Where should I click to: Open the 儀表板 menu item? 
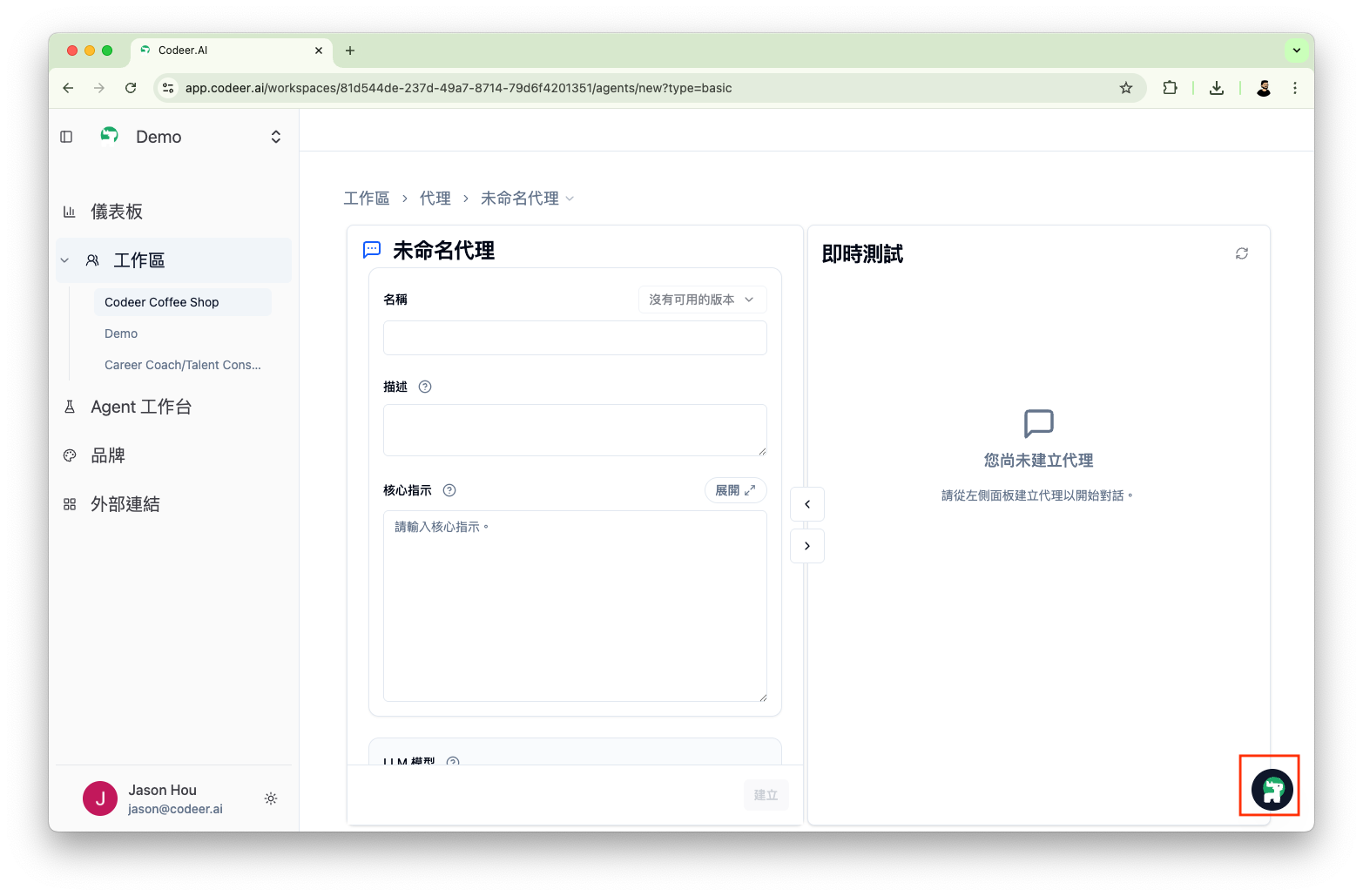tap(117, 212)
